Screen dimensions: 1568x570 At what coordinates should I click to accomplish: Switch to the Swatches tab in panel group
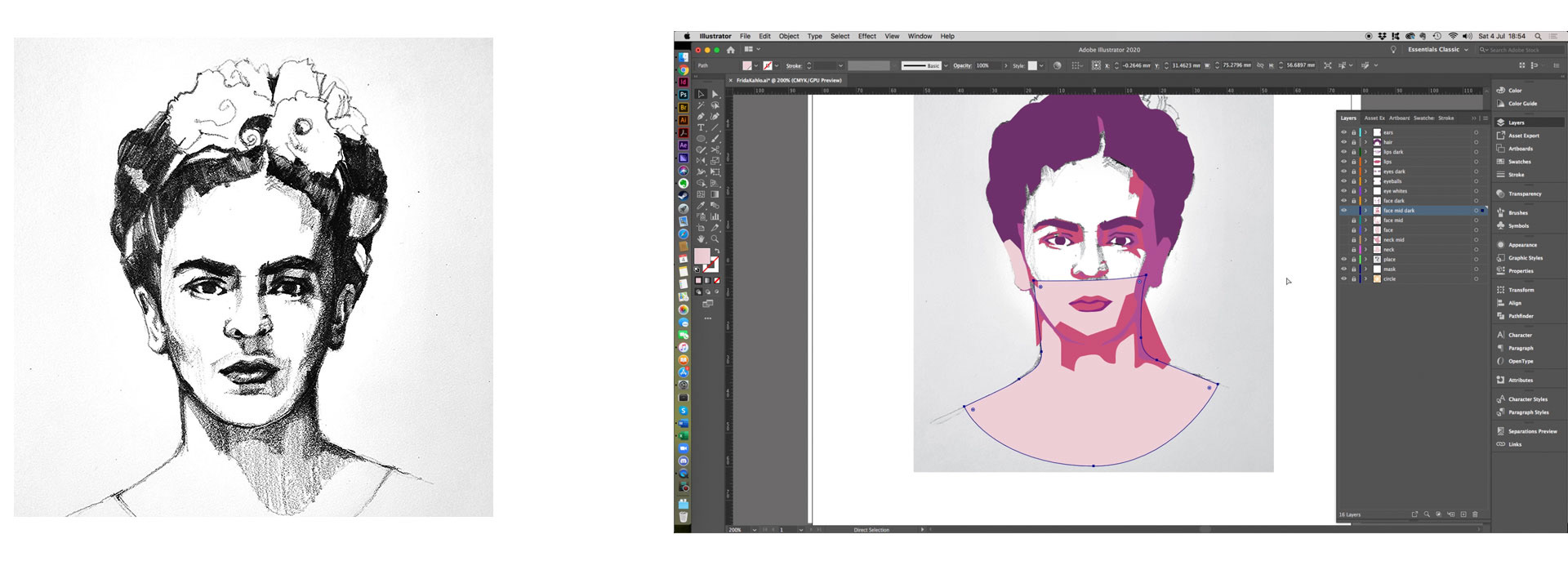(1423, 118)
